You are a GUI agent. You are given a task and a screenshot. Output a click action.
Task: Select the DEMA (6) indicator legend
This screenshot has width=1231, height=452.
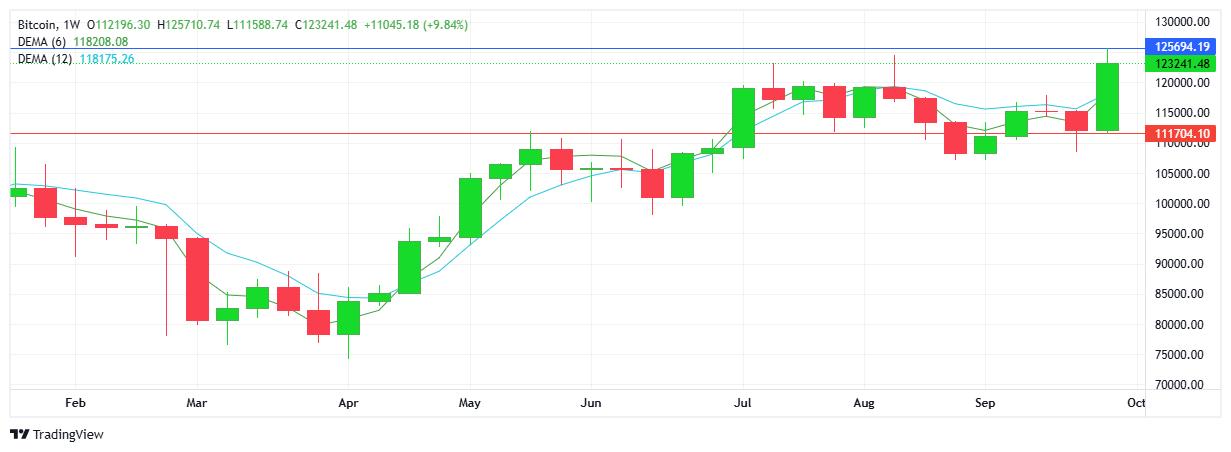point(42,42)
